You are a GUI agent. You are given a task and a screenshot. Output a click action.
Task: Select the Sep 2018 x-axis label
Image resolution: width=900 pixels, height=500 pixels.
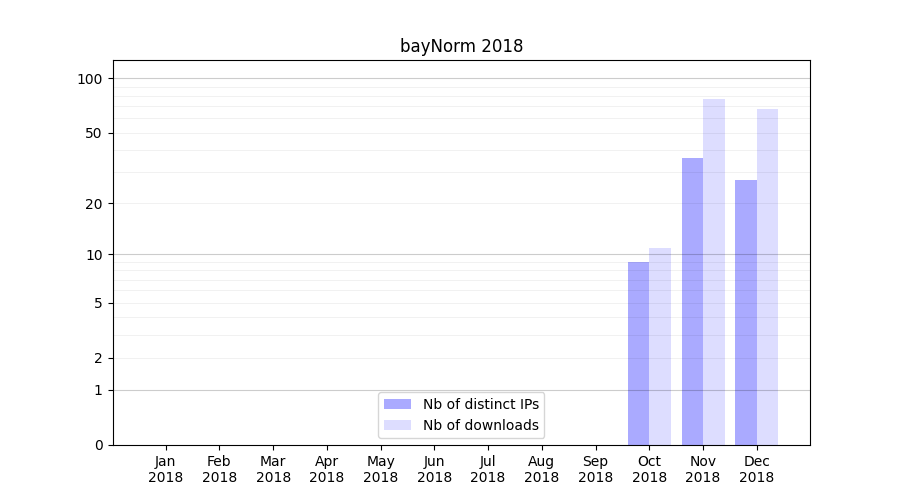(595, 469)
